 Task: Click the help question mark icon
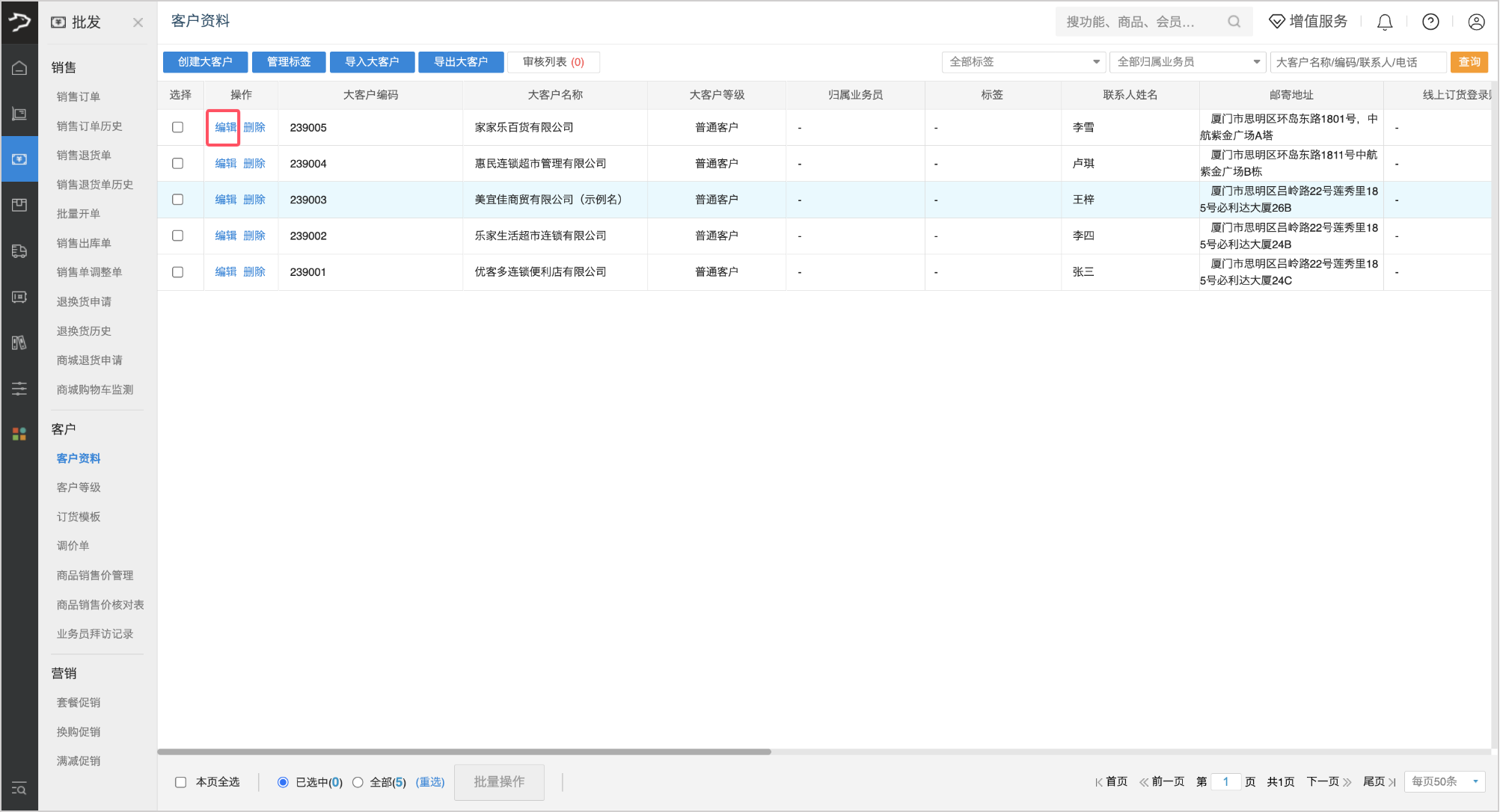point(1430,22)
